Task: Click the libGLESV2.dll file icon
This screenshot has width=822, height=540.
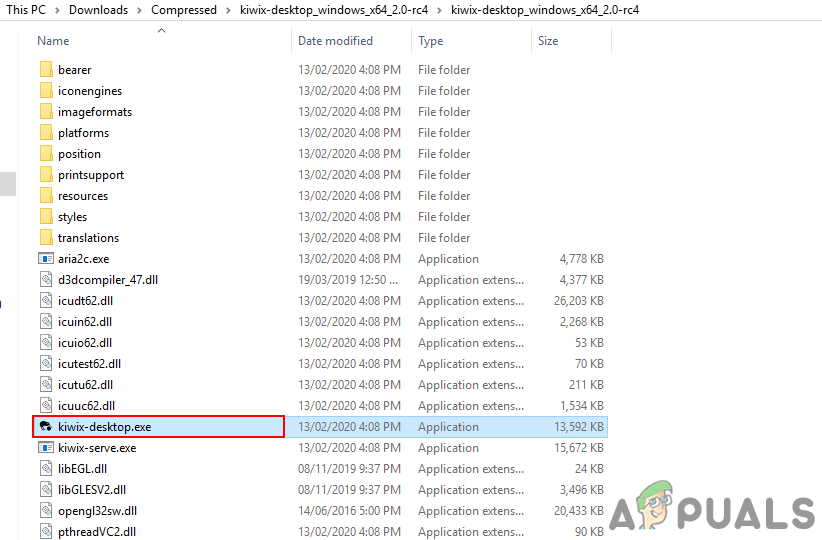Action: point(46,490)
